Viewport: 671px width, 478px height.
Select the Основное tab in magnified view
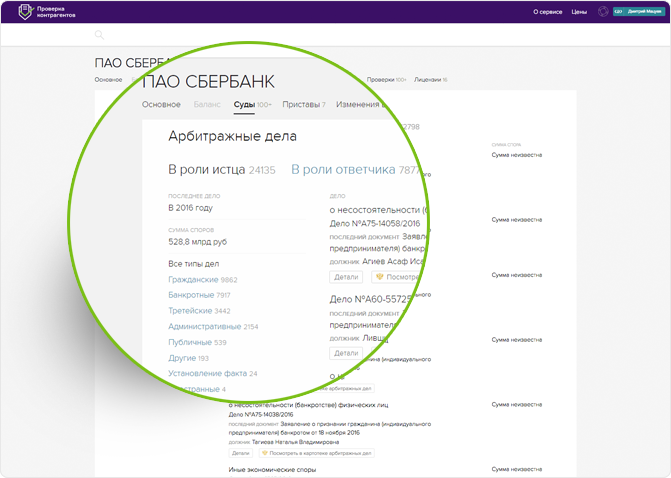tap(161, 104)
